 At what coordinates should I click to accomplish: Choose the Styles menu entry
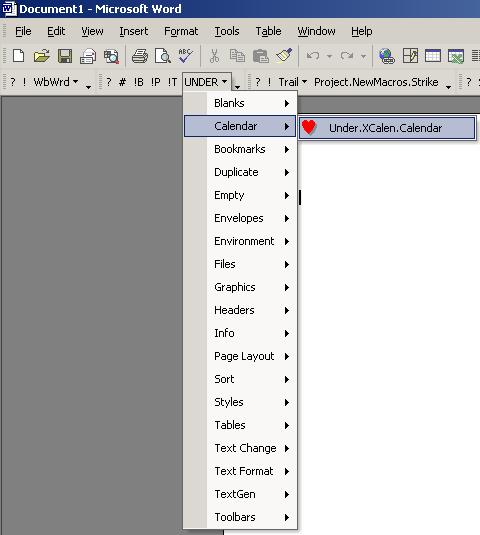point(240,402)
